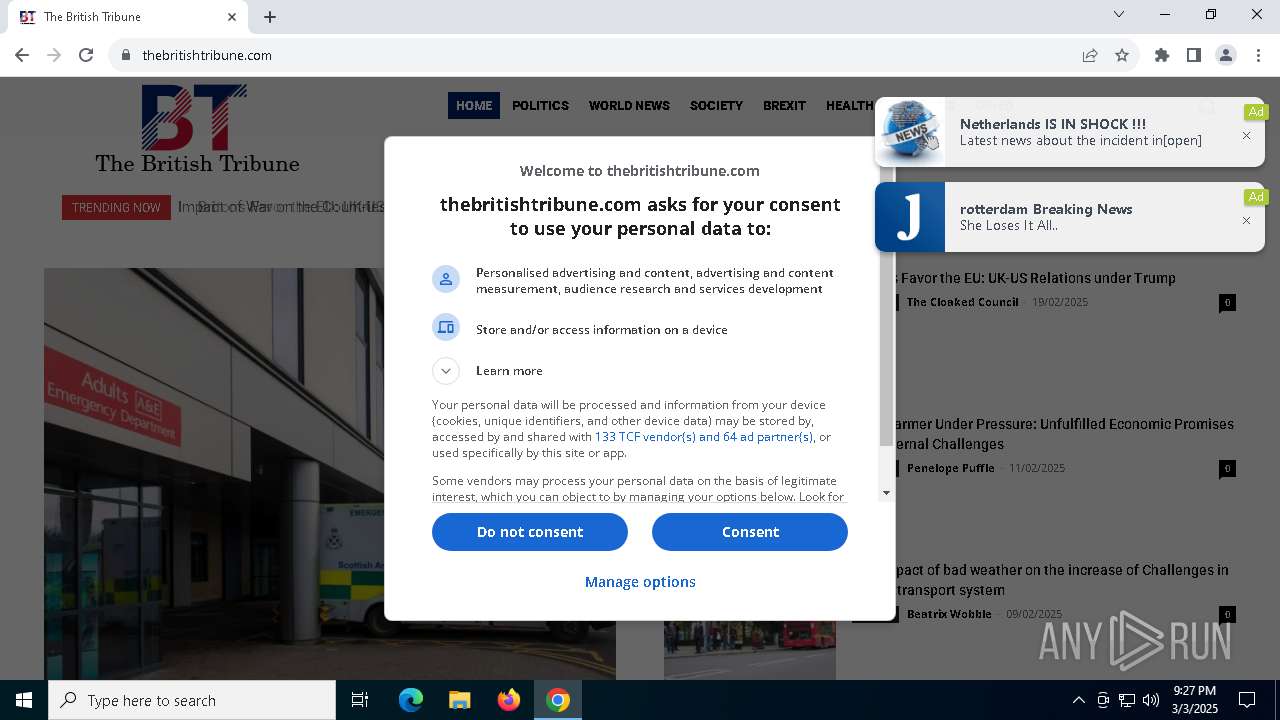Click the store information device icon
This screenshot has height=720, width=1280.
tap(446, 327)
